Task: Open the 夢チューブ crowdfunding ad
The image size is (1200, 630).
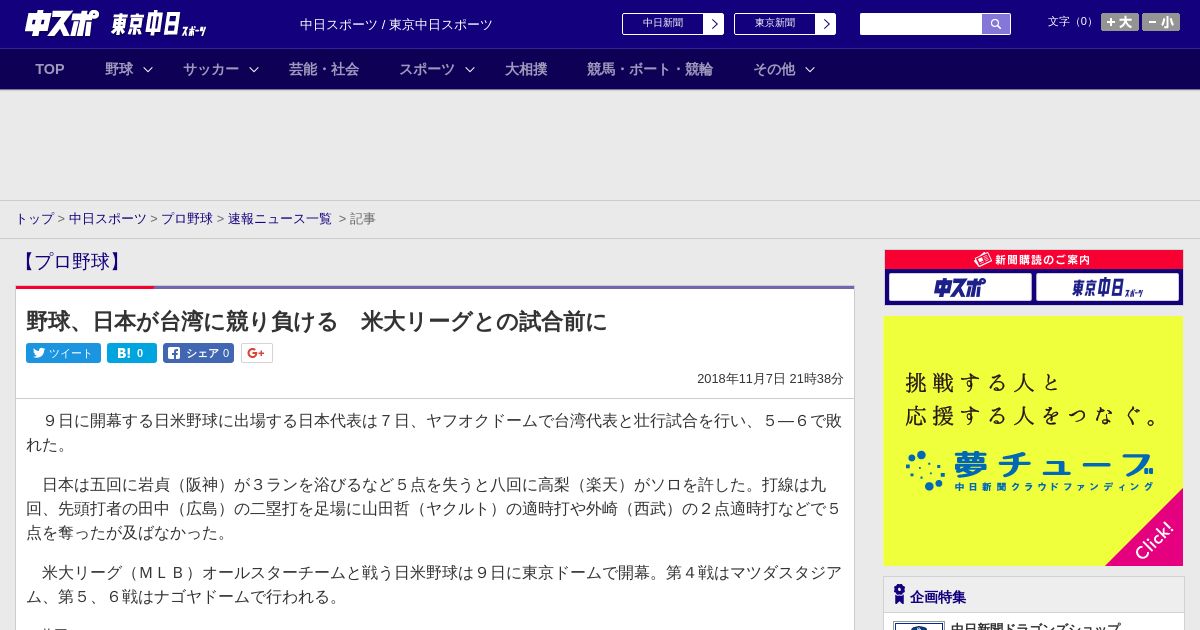Action: click(1033, 441)
